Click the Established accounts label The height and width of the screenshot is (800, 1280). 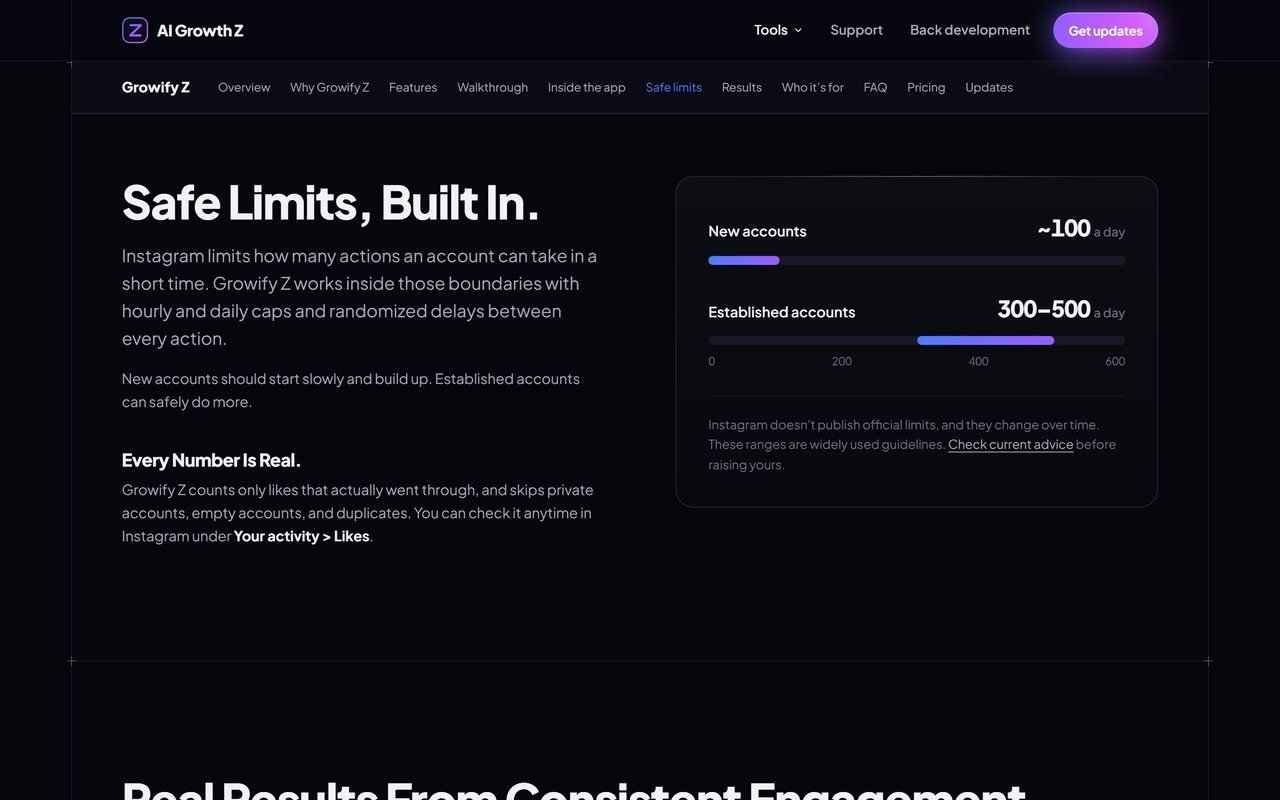[782, 312]
